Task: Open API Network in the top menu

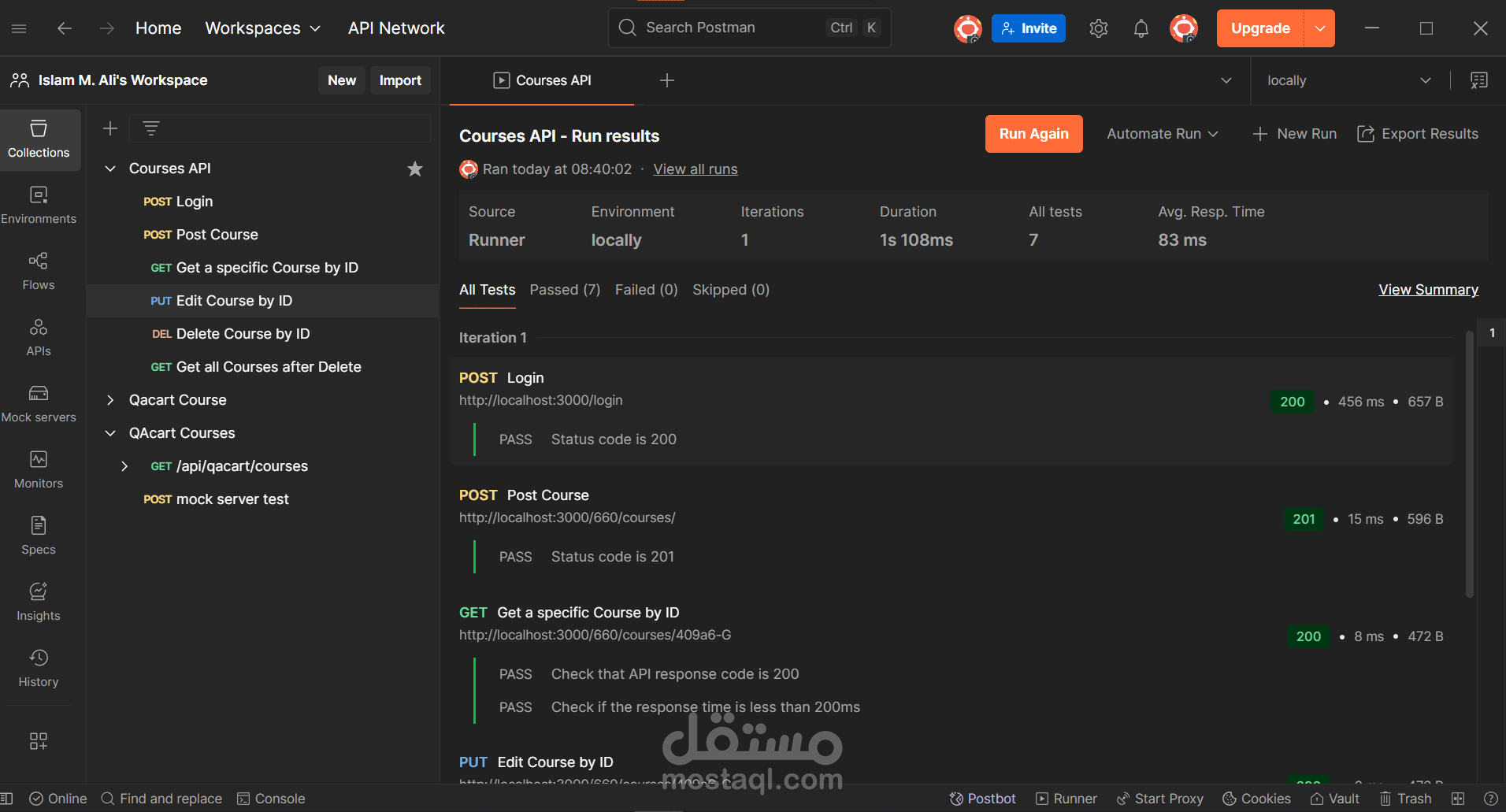Action: [396, 28]
